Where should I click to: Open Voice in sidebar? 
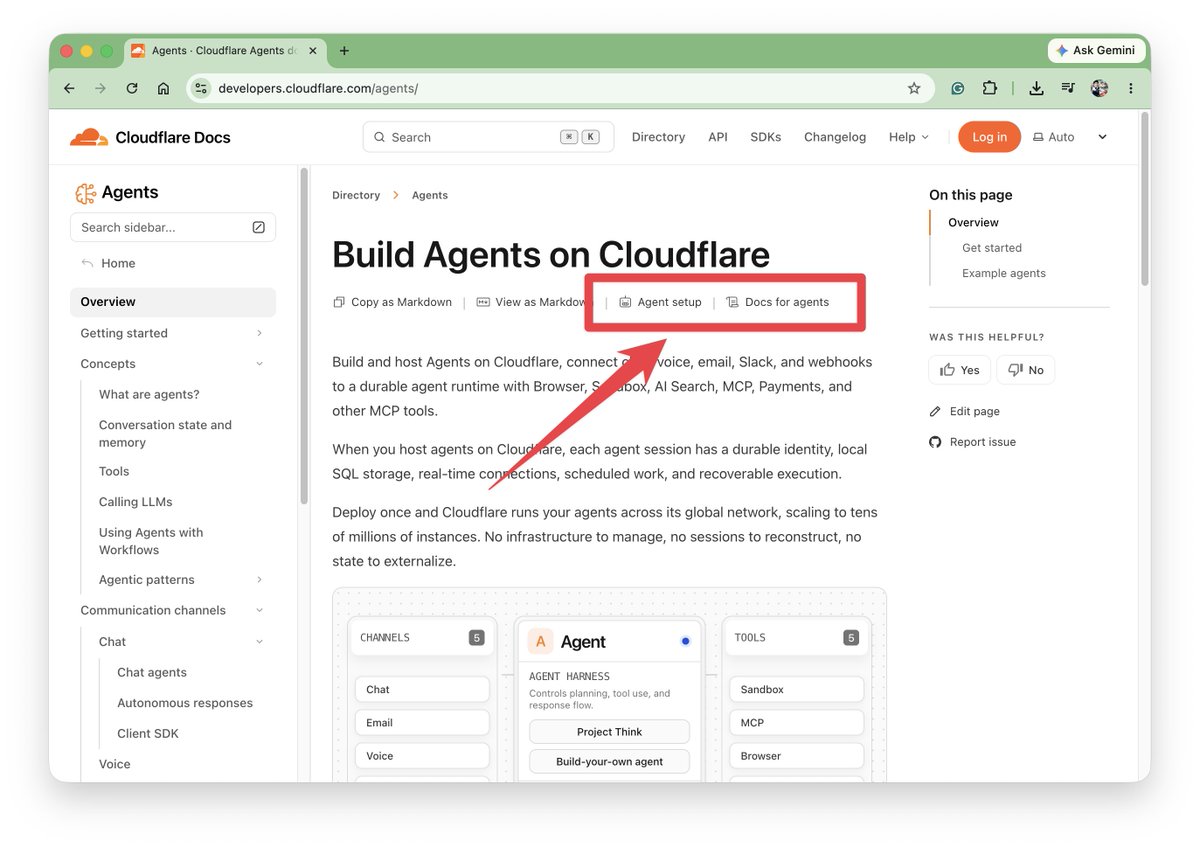(x=115, y=764)
